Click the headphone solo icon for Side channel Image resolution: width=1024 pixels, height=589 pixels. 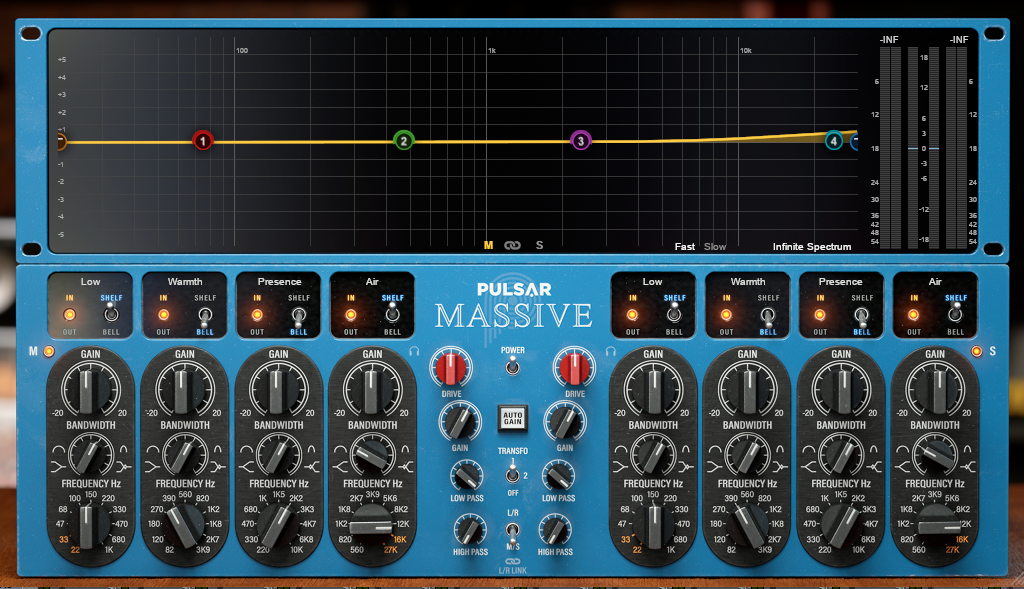pyautogui.click(x=611, y=351)
